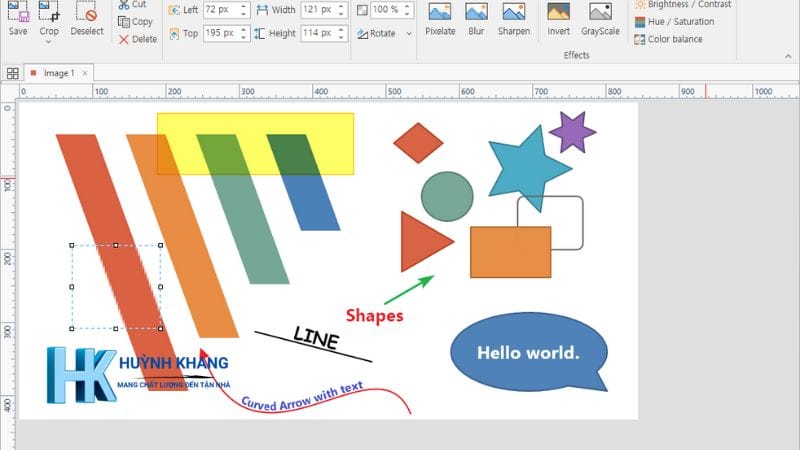The width and height of the screenshot is (800, 450).
Task: Increase the Top value with the up arrow
Action: click(x=243, y=30)
